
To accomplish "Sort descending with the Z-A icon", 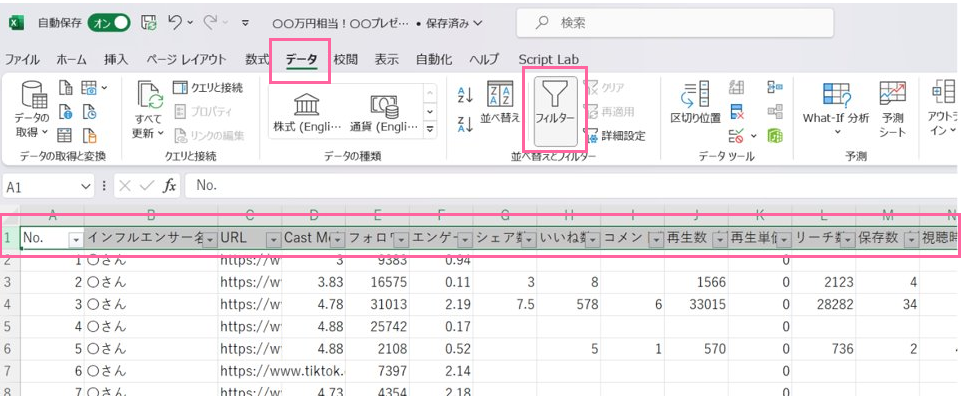I will (x=466, y=124).
